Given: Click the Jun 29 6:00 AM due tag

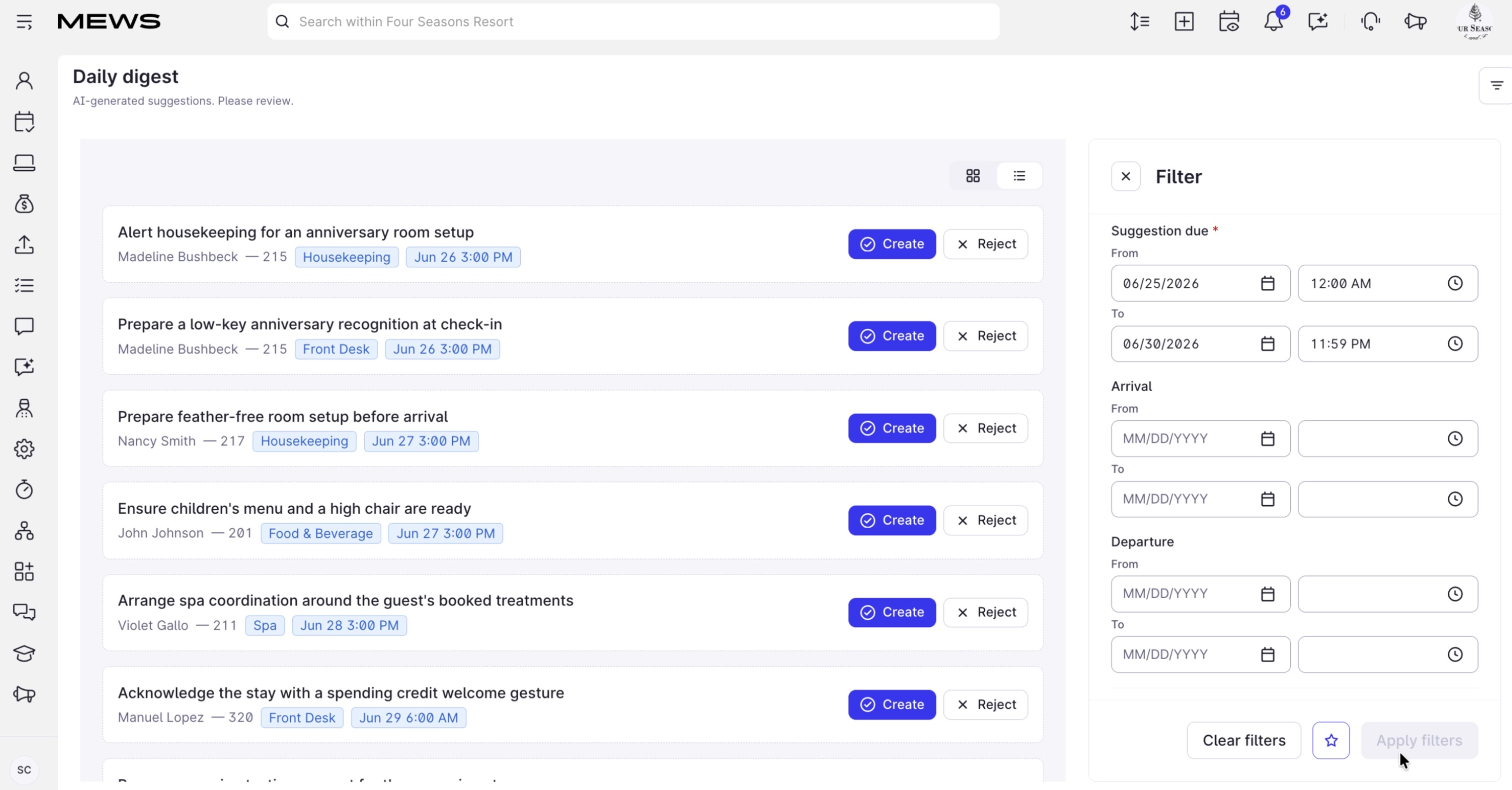Looking at the screenshot, I should (409, 717).
